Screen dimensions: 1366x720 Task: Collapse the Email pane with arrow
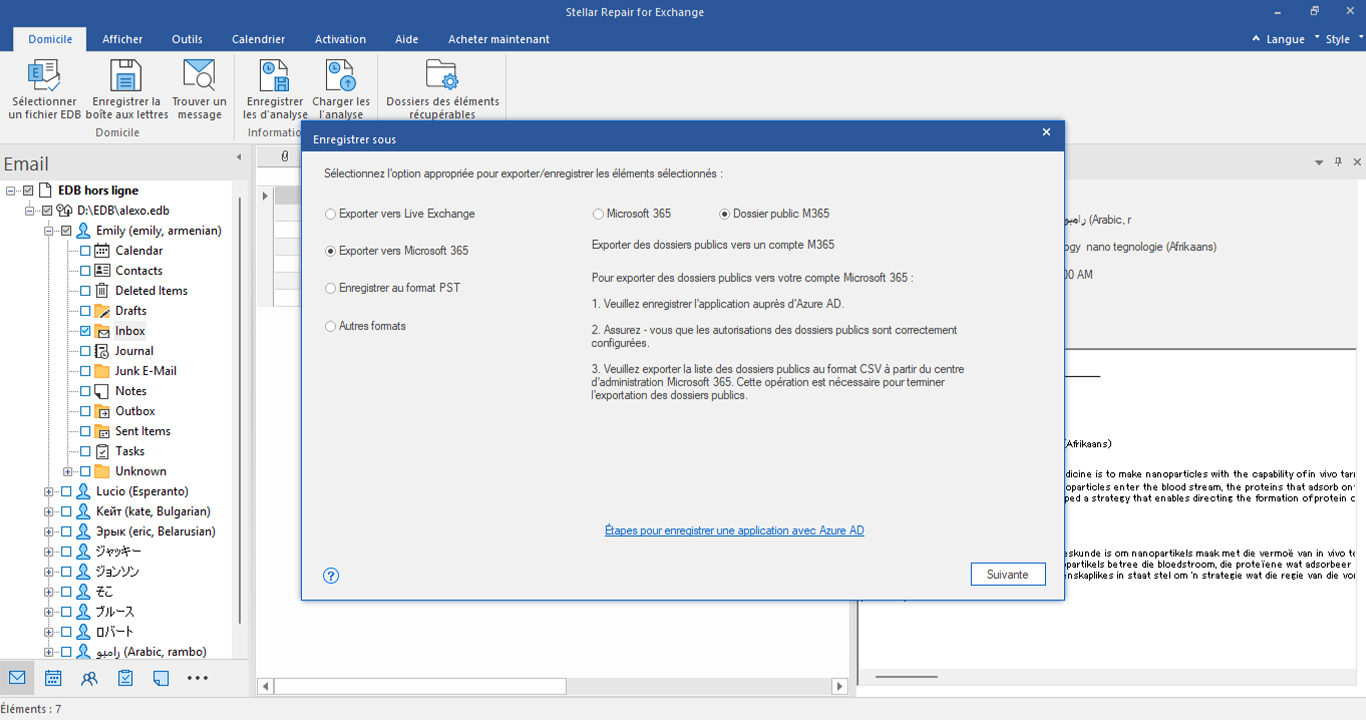(238, 158)
